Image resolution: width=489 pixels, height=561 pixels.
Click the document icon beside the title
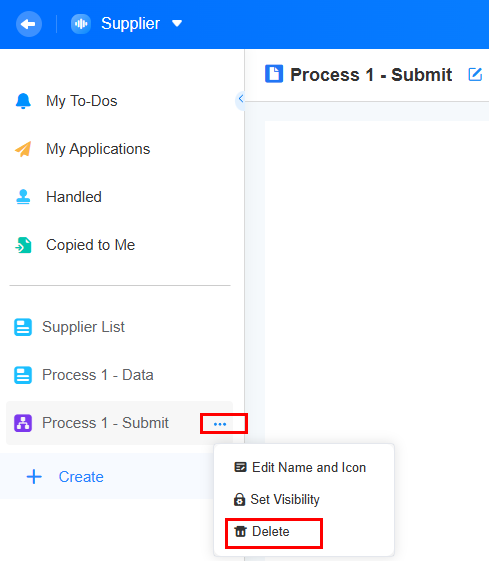pyautogui.click(x=274, y=74)
